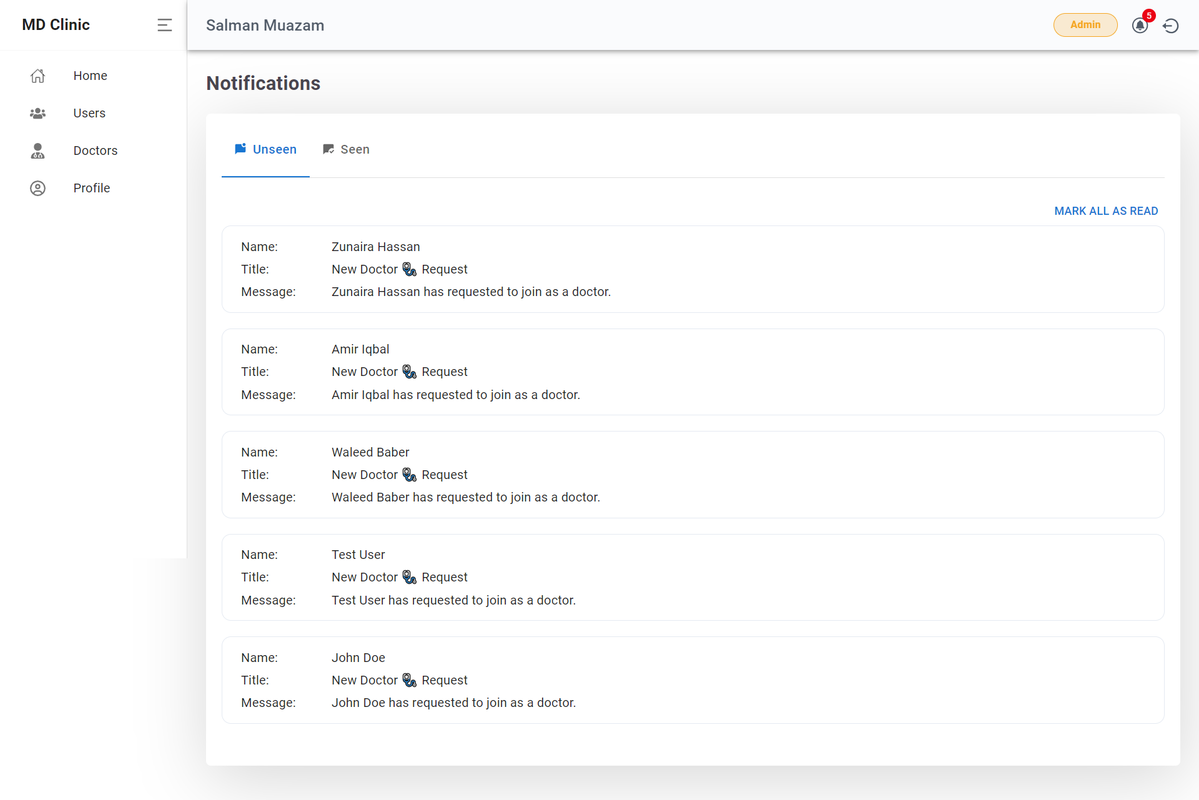Click the MD Clinic logo text
The image size is (1199, 800).
[56, 24]
